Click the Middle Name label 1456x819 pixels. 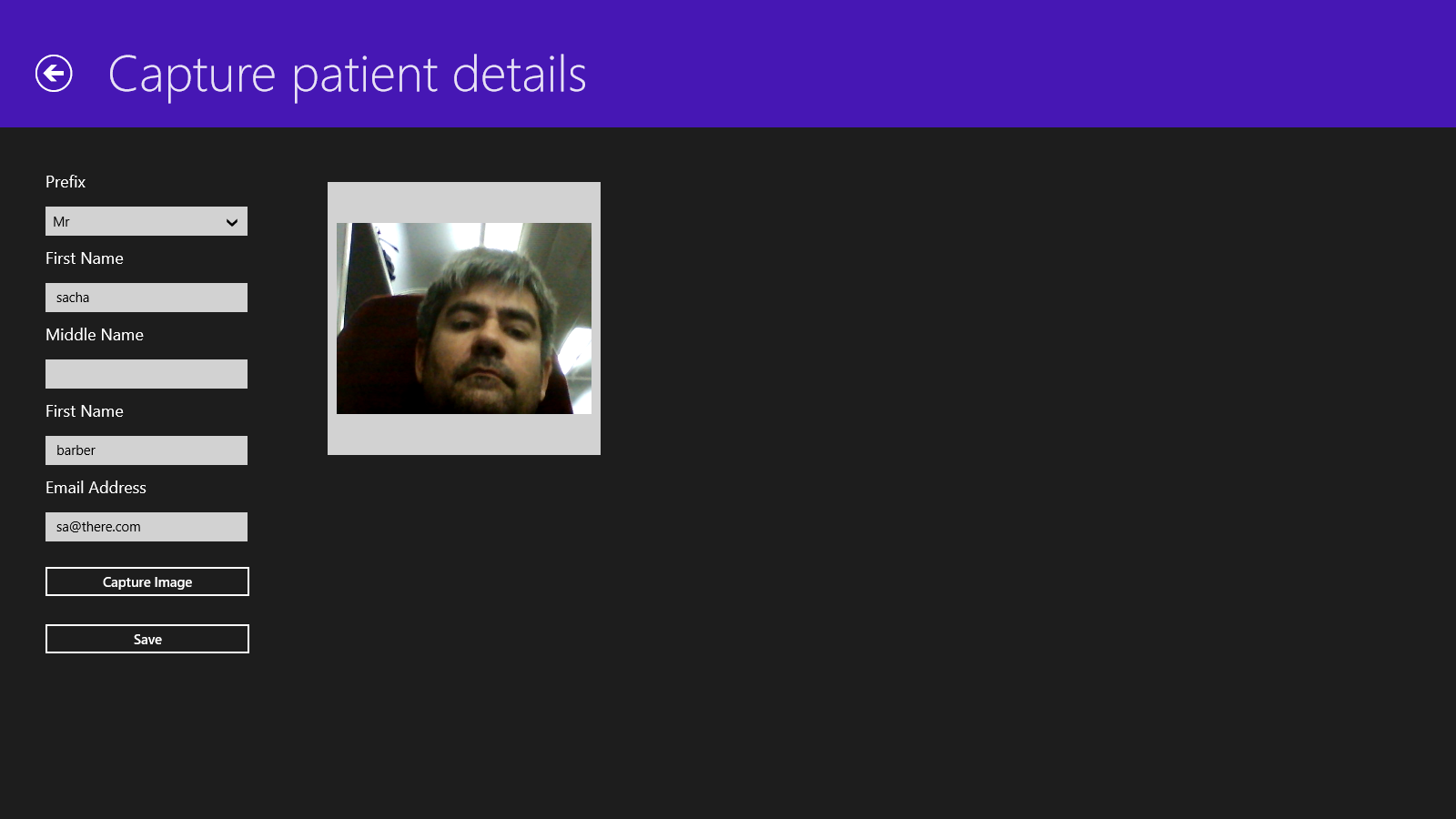pyautogui.click(x=95, y=335)
